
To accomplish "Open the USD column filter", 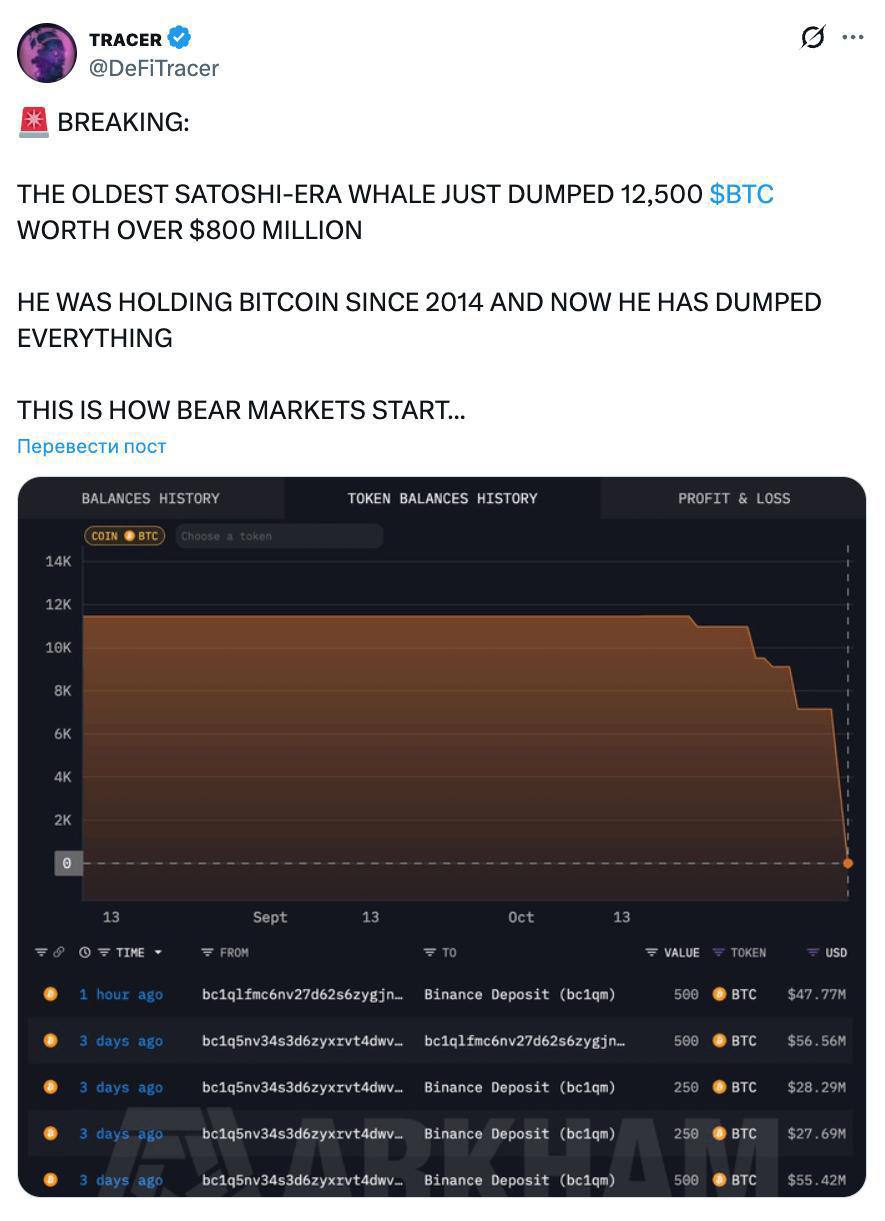I will click(x=813, y=953).
